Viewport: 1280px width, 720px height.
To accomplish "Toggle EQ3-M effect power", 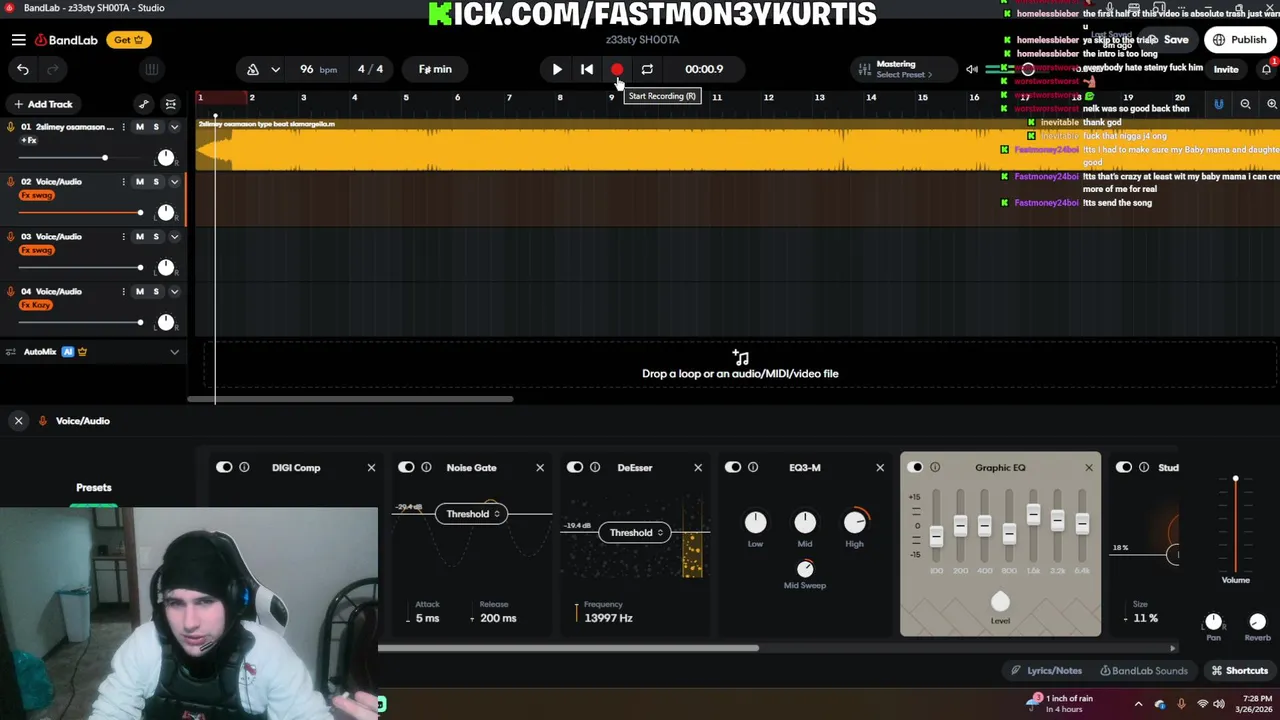I will [x=733, y=467].
